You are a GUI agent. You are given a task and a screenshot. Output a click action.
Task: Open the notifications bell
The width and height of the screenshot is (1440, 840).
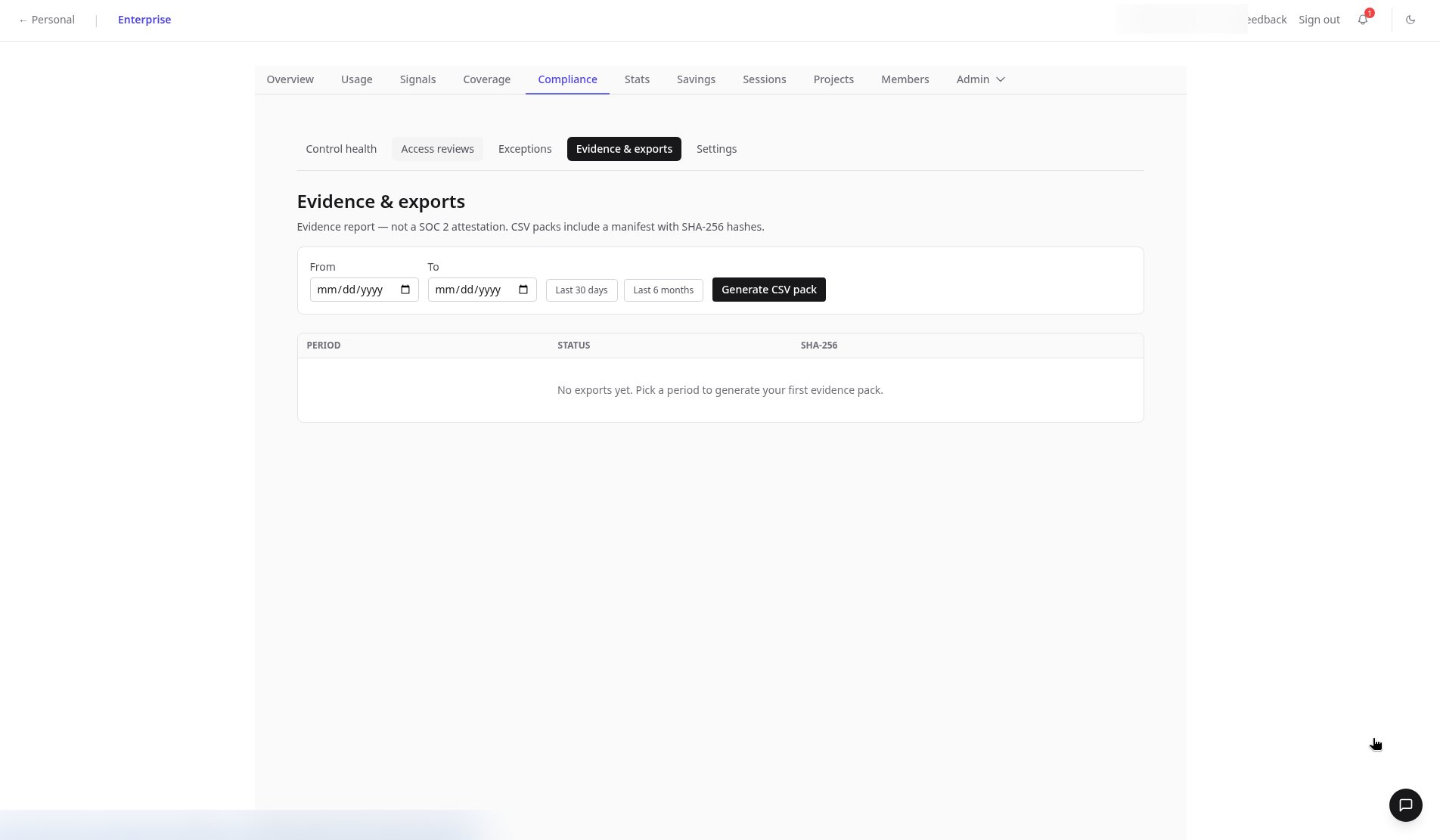tap(1363, 20)
